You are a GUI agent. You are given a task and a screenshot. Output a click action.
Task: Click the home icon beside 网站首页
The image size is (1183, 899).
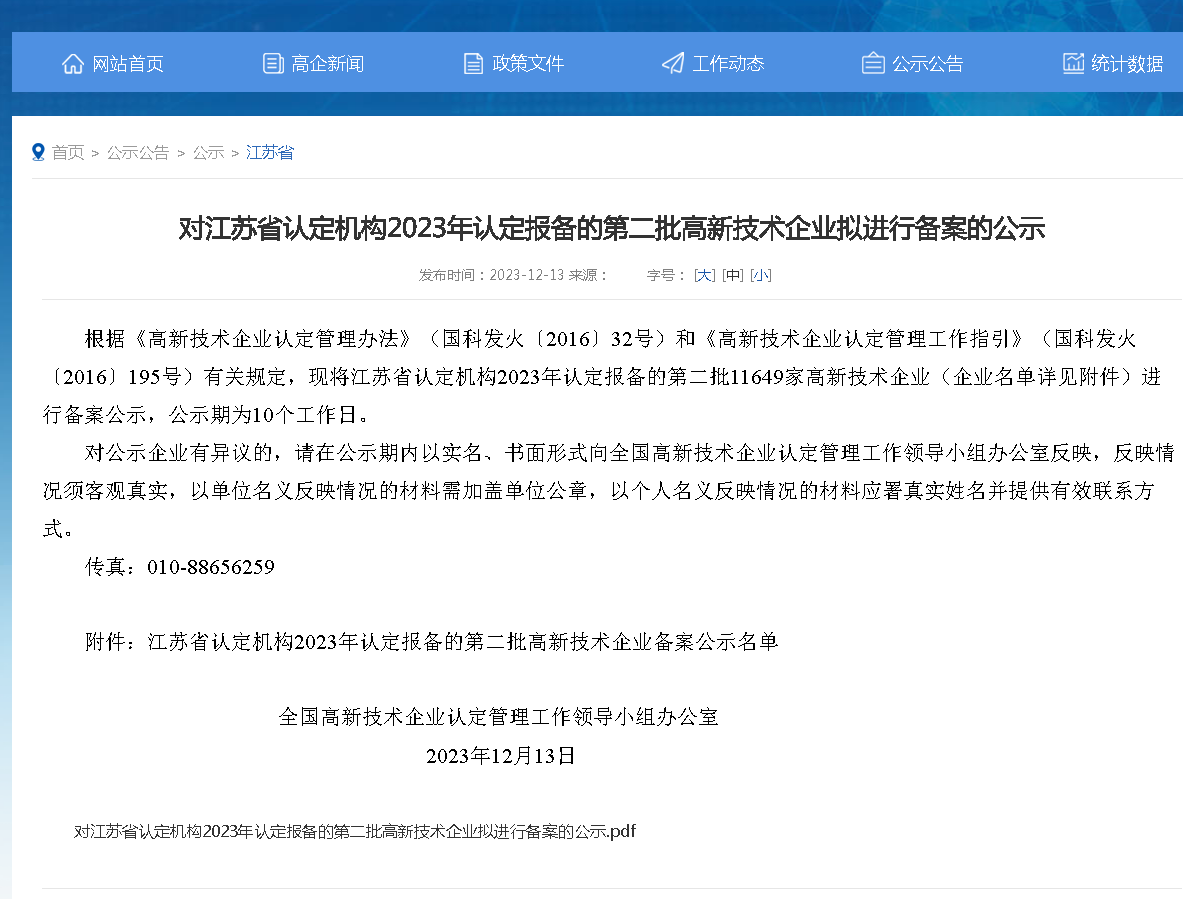[x=73, y=64]
